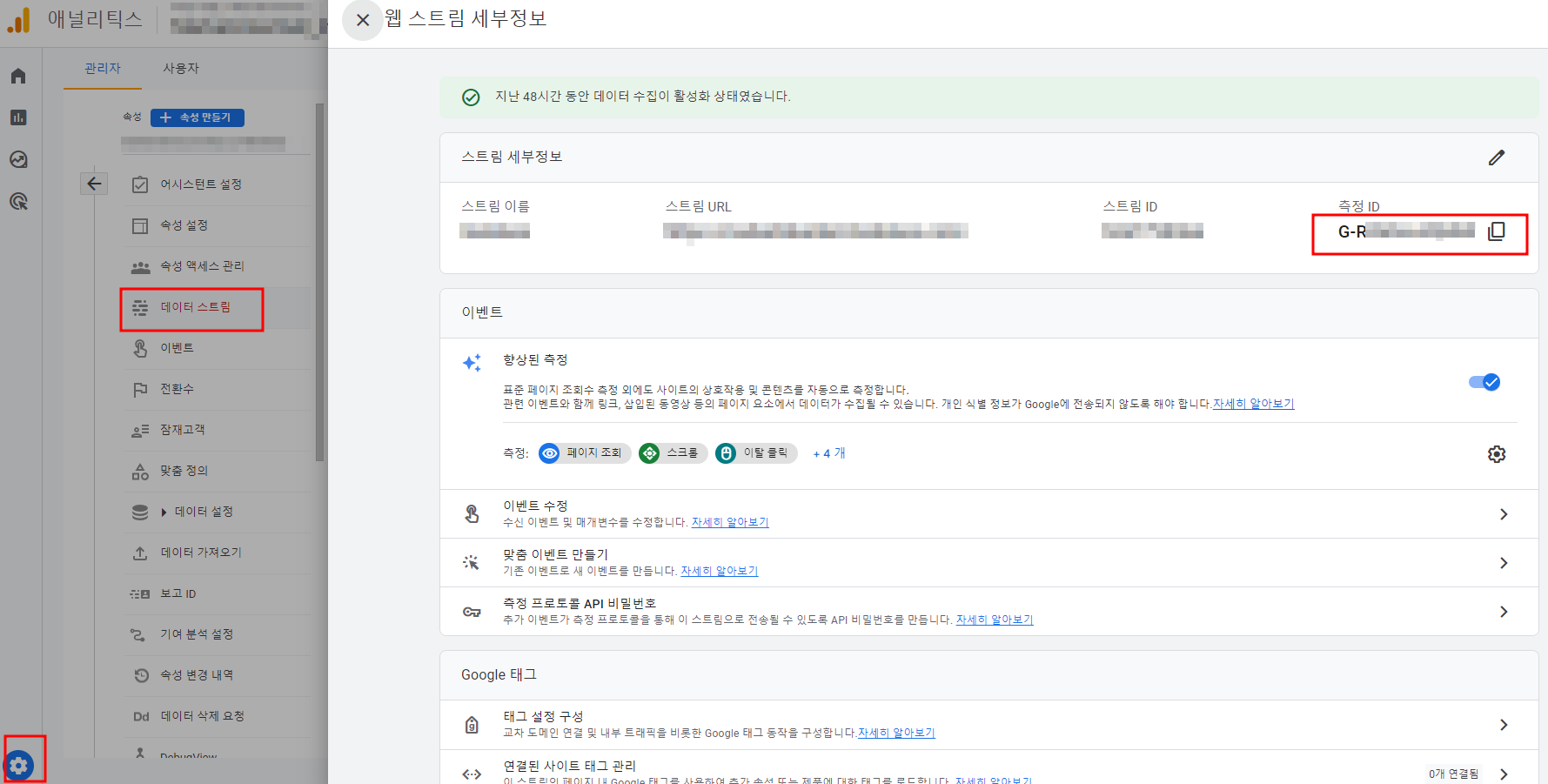
Task: Close the web stream details panel
Action: 363,20
